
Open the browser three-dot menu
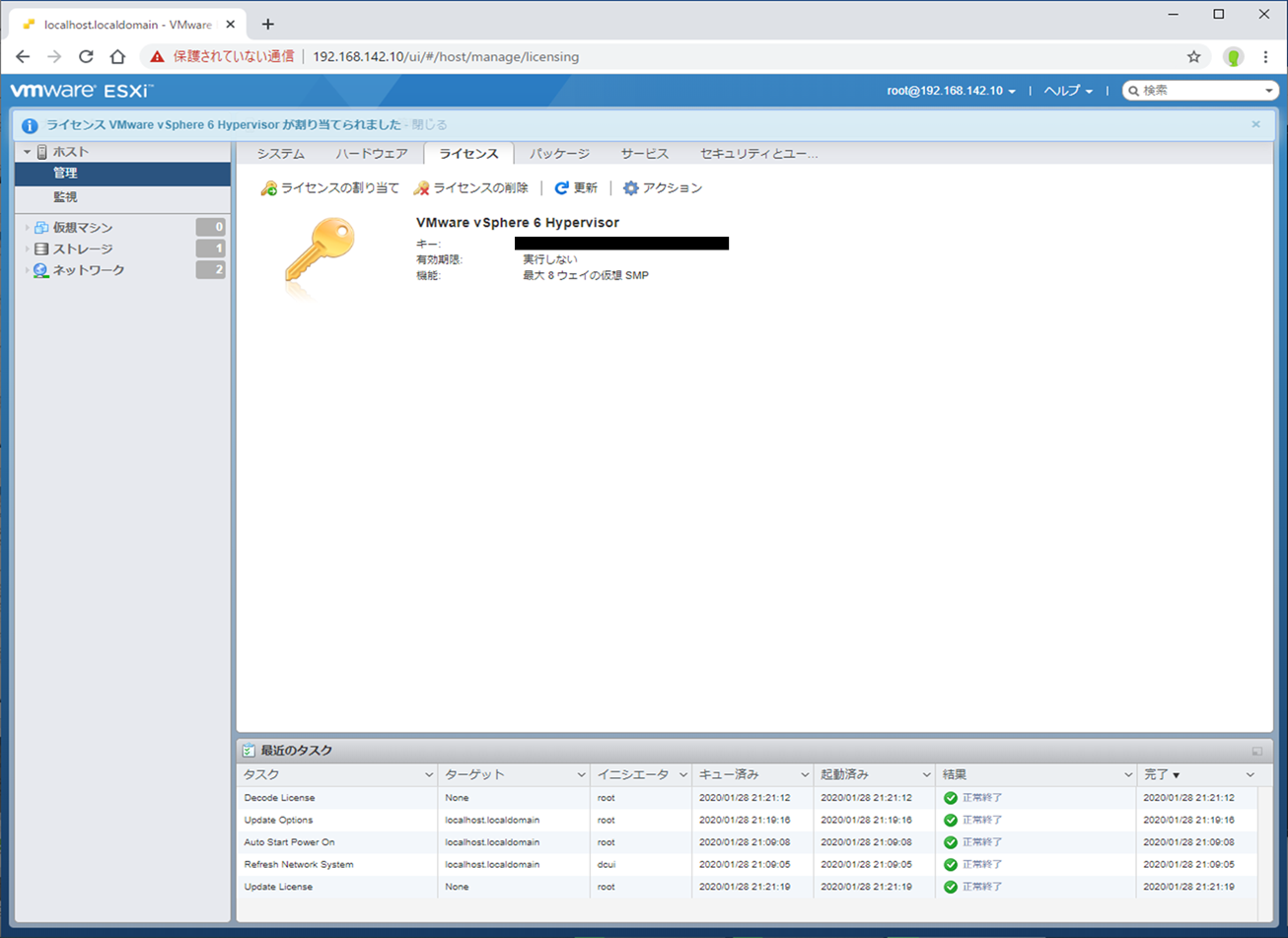(x=1265, y=57)
